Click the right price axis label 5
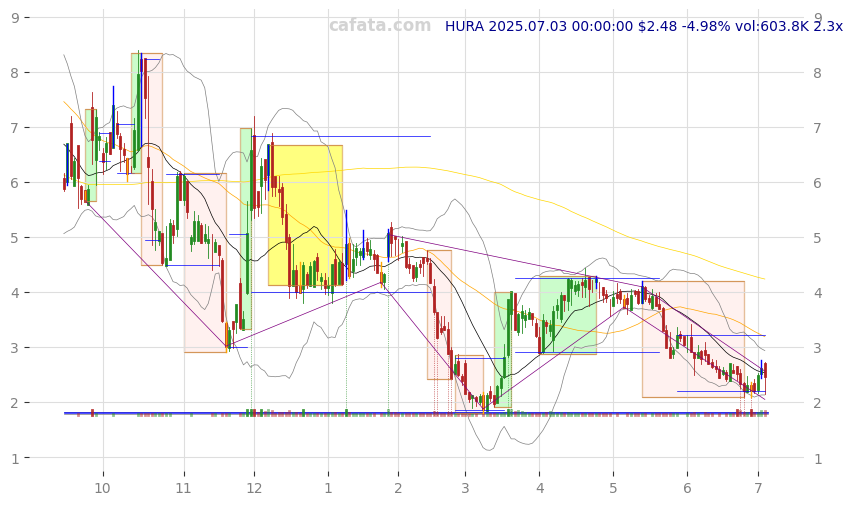Viewport: 853px width, 505px height. tap(817, 238)
